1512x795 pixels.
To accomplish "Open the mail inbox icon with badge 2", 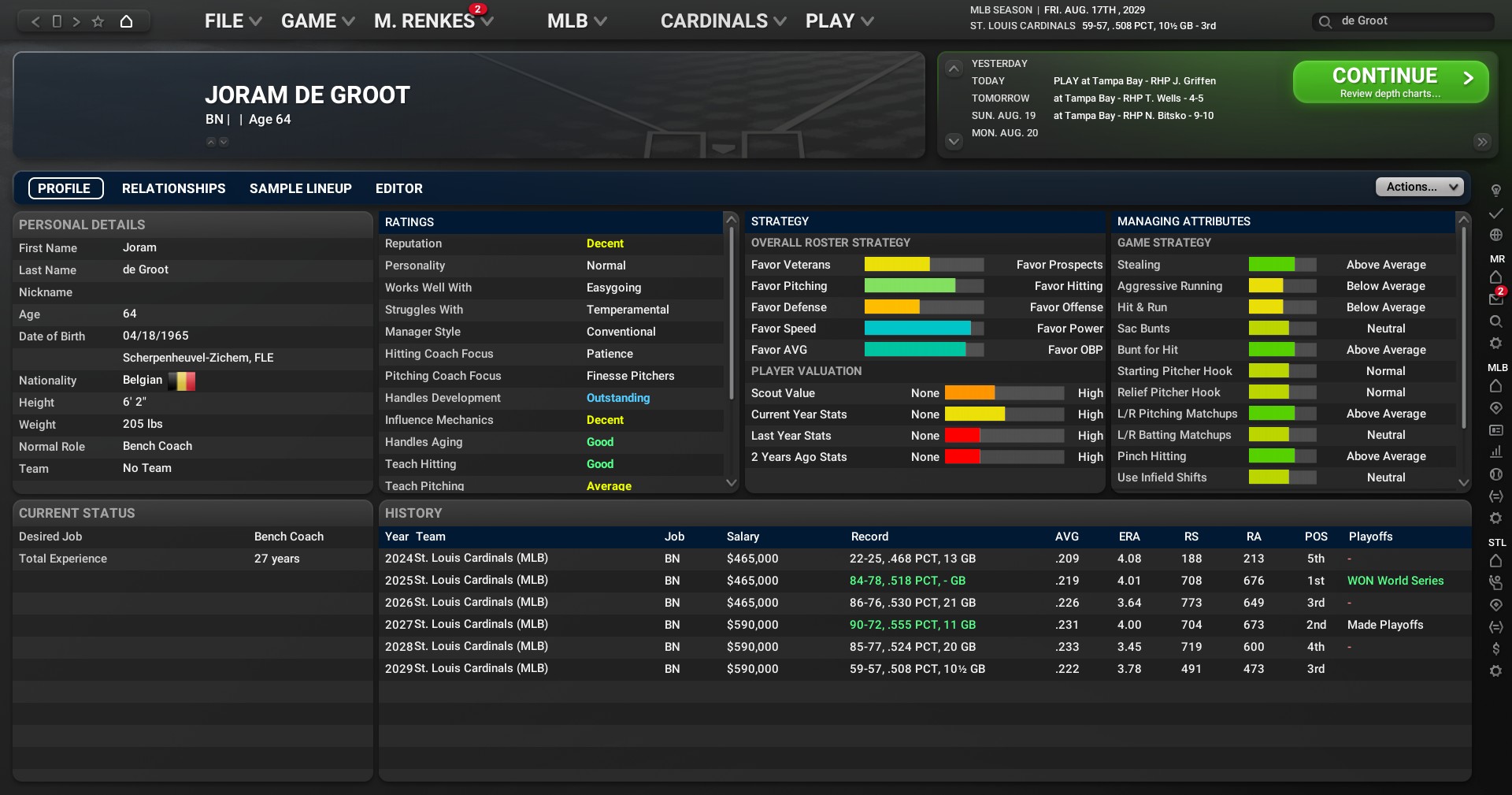I will pyautogui.click(x=1496, y=299).
